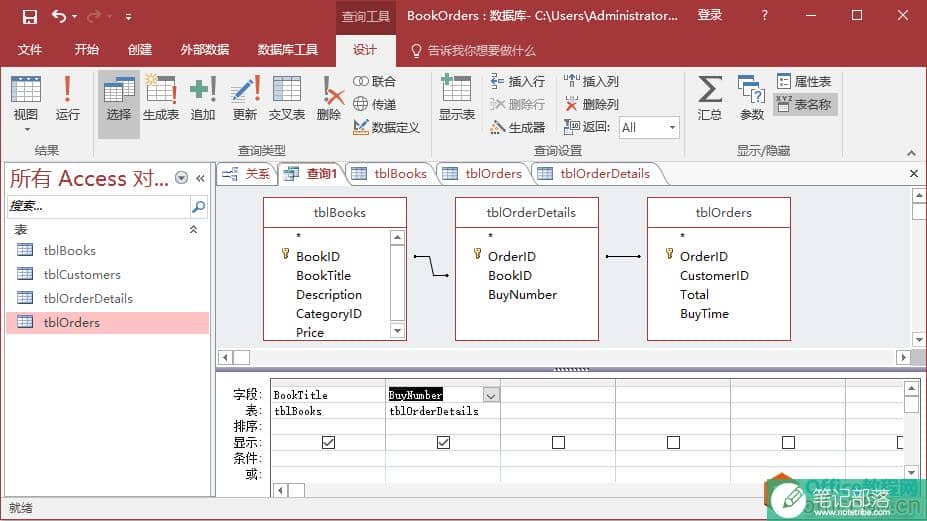Switch to the 关系 document tab

[247, 174]
